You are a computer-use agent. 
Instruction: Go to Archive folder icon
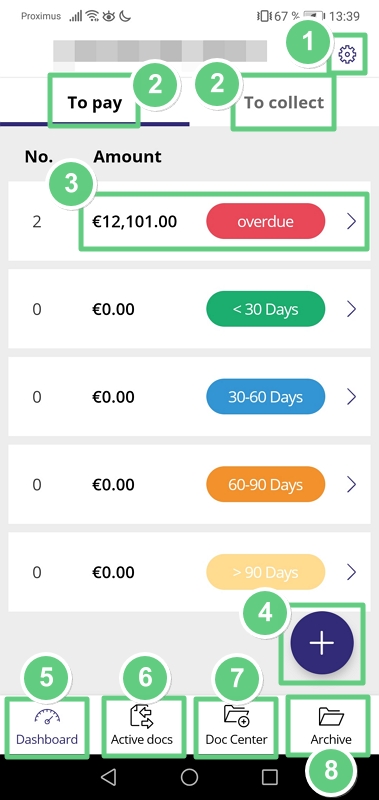(x=331, y=716)
